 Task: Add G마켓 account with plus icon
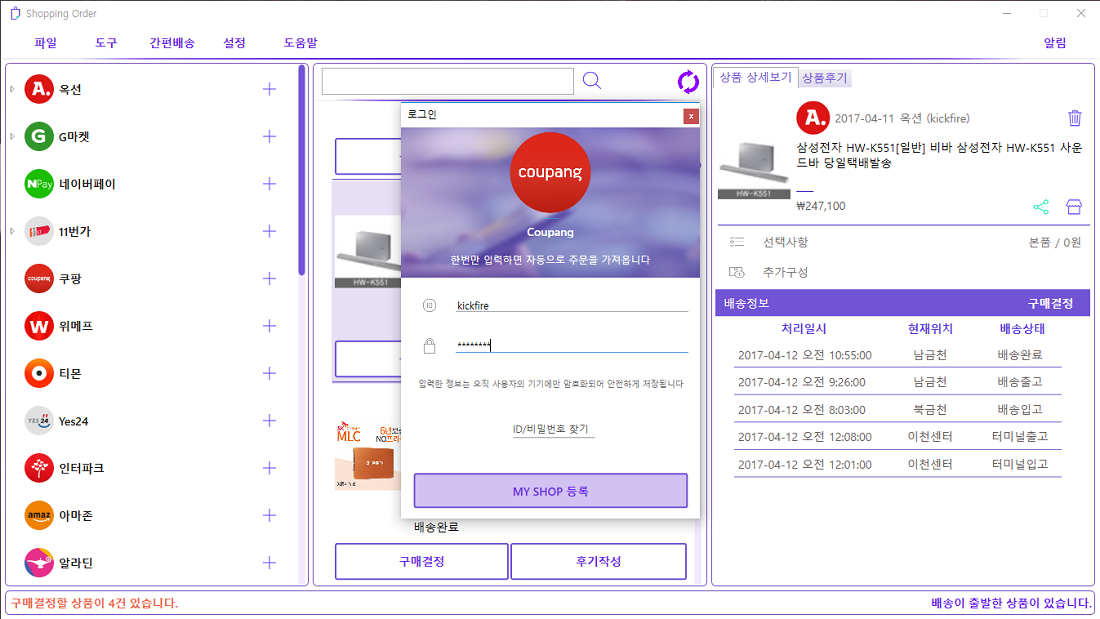point(269,136)
